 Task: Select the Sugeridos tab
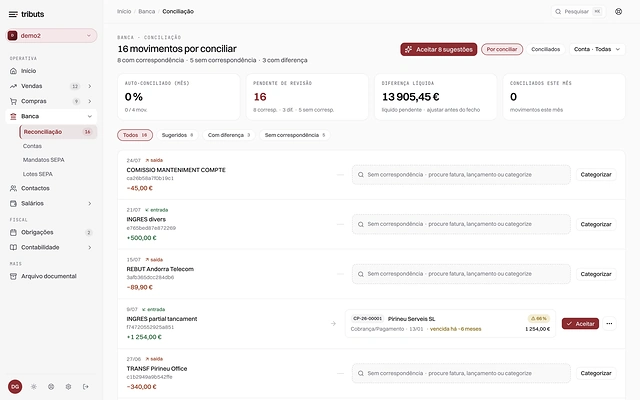coord(178,135)
